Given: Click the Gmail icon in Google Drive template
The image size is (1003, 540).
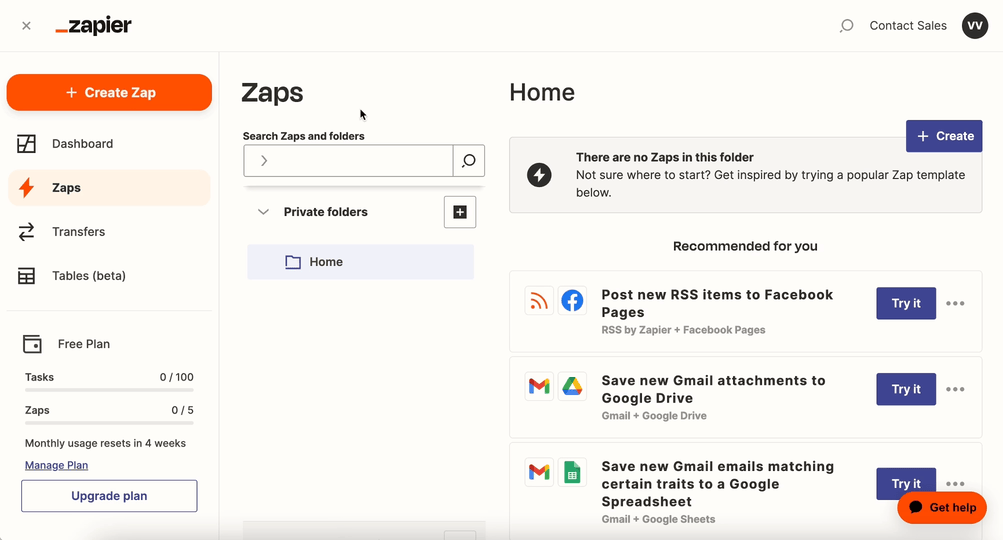Looking at the screenshot, I should coord(539,387).
